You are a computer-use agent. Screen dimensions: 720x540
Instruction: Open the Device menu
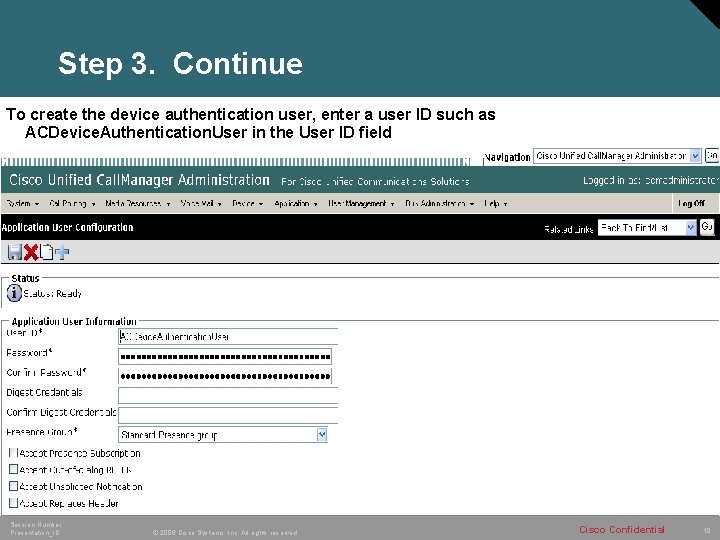[248, 203]
